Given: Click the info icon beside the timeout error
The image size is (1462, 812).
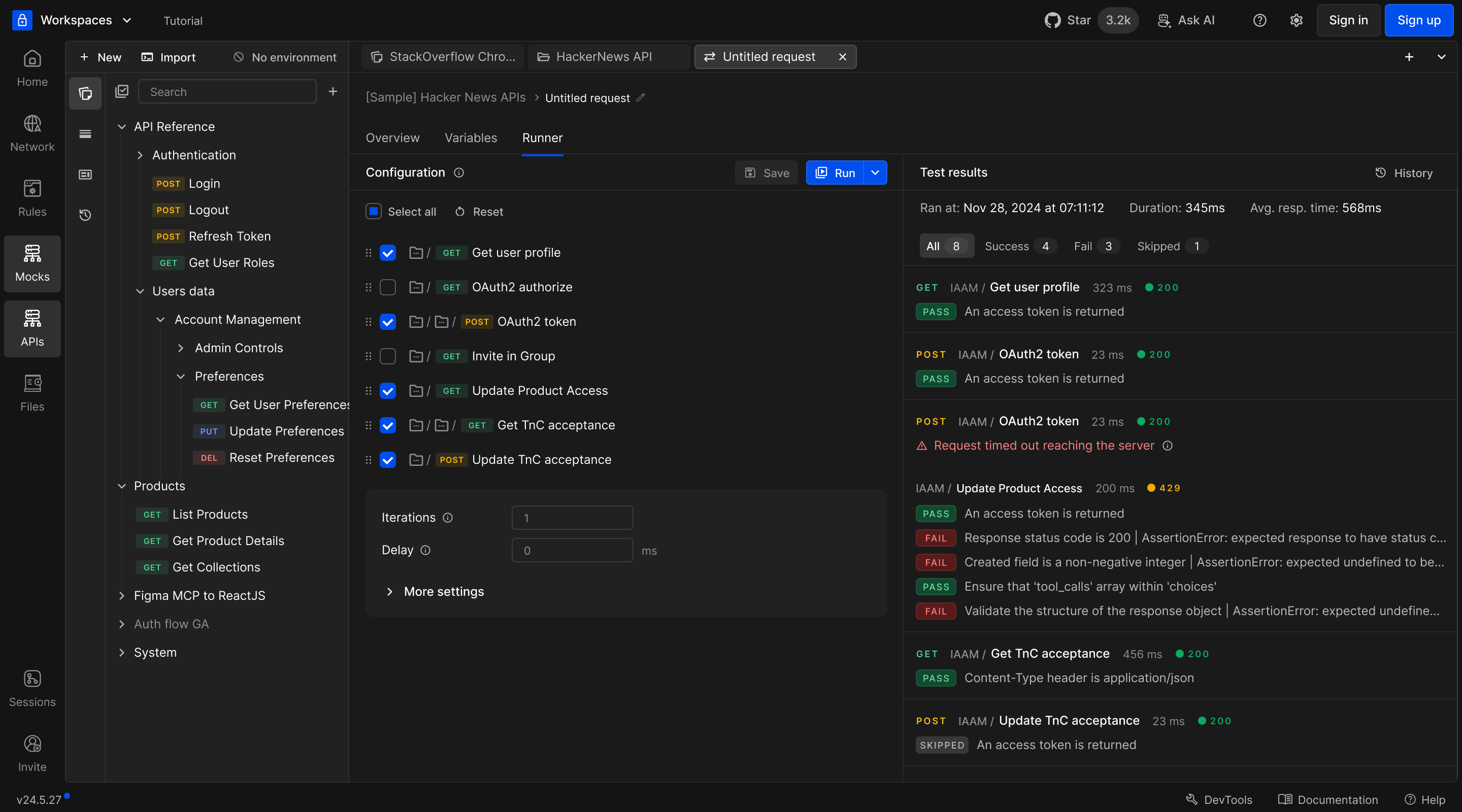Looking at the screenshot, I should coord(1168,446).
